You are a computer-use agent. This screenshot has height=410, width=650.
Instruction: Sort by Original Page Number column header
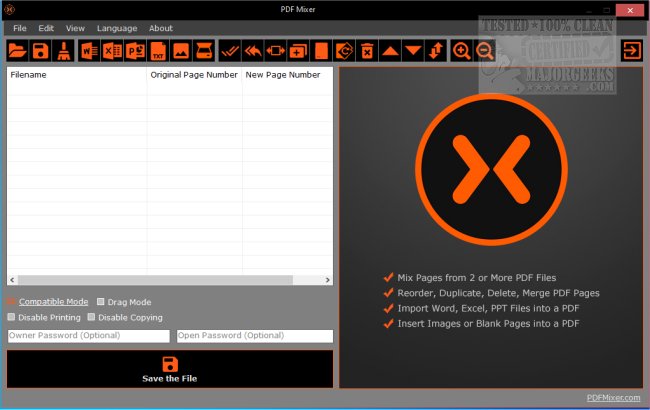tap(194, 75)
